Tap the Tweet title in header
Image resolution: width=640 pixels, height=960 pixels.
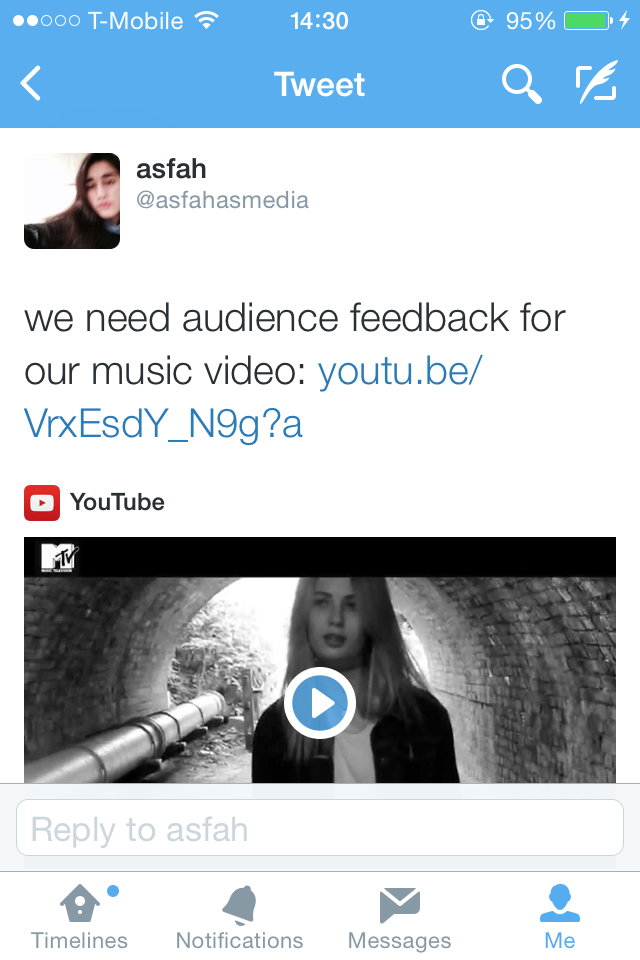click(320, 84)
